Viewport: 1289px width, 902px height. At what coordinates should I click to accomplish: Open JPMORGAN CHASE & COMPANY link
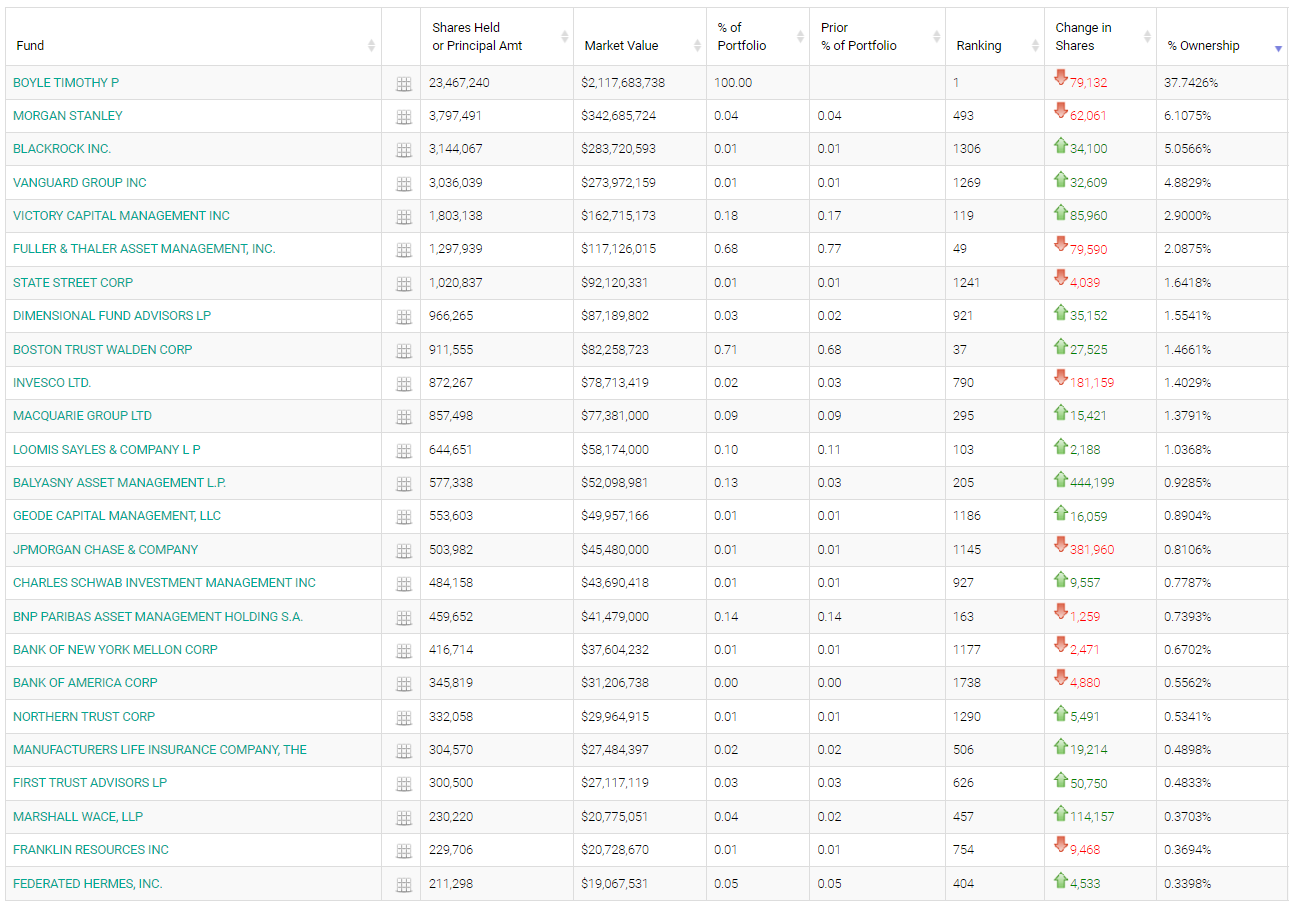click(x=105, y=549)
